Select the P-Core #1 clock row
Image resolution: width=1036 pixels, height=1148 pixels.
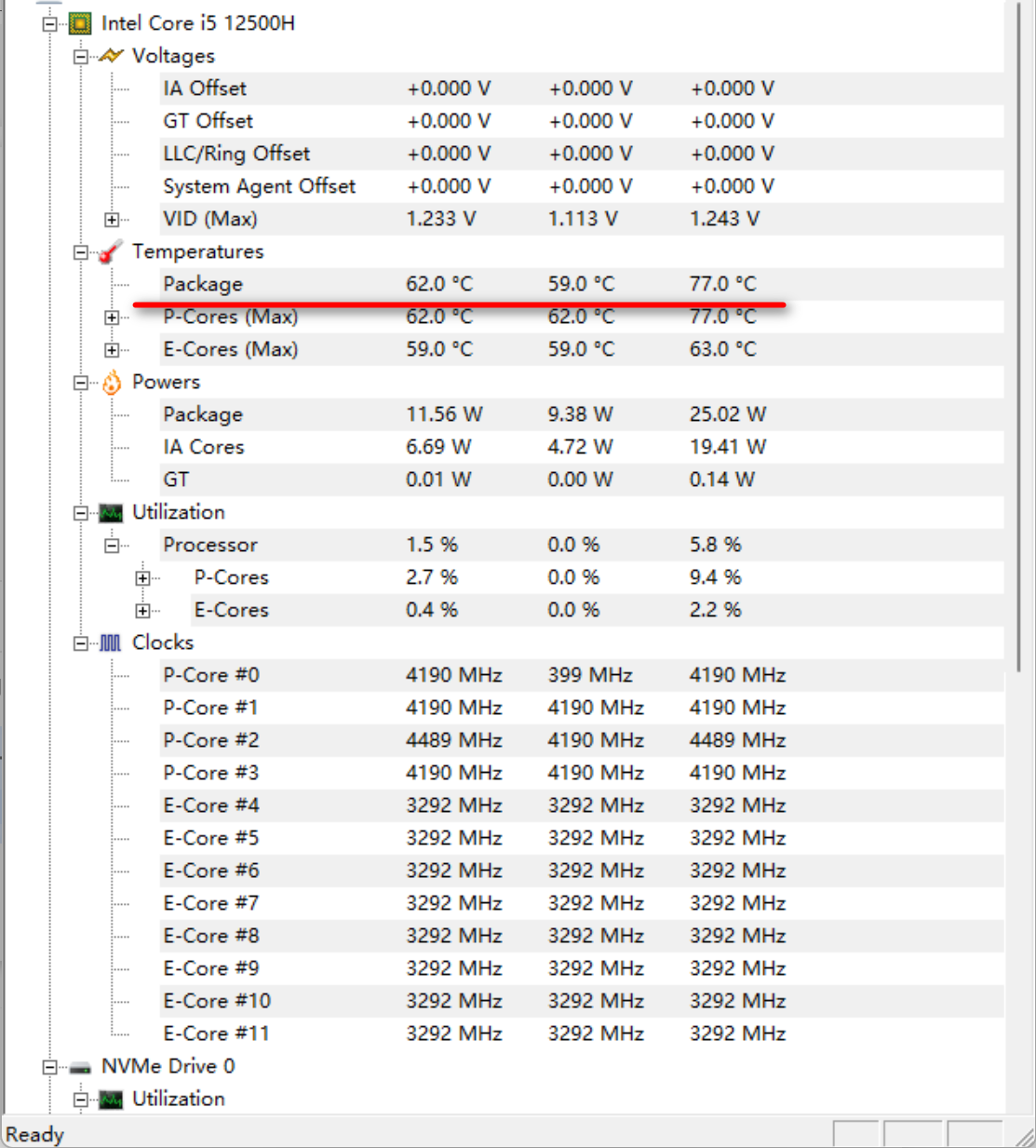point(583,708)
